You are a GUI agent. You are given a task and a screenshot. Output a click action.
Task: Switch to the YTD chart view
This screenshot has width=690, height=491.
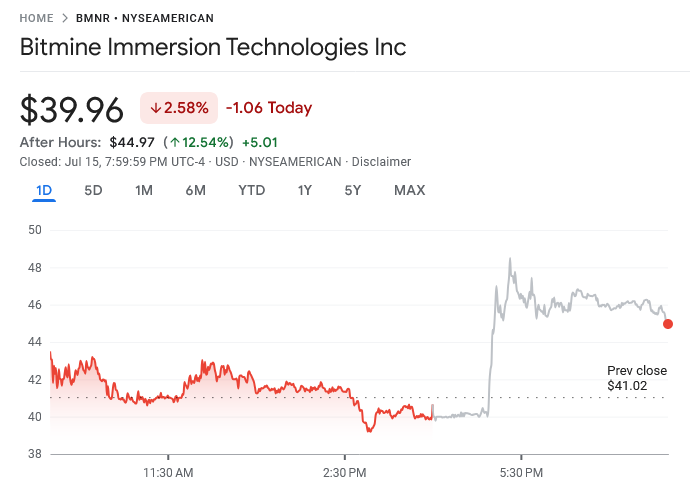[251, 190]
